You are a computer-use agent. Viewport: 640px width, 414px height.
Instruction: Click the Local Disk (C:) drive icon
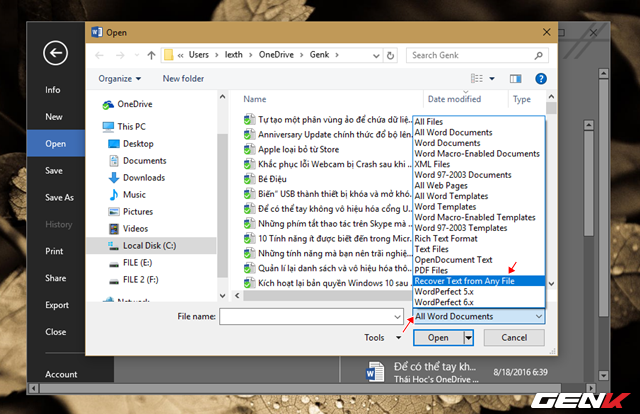[x=113, y=245]
